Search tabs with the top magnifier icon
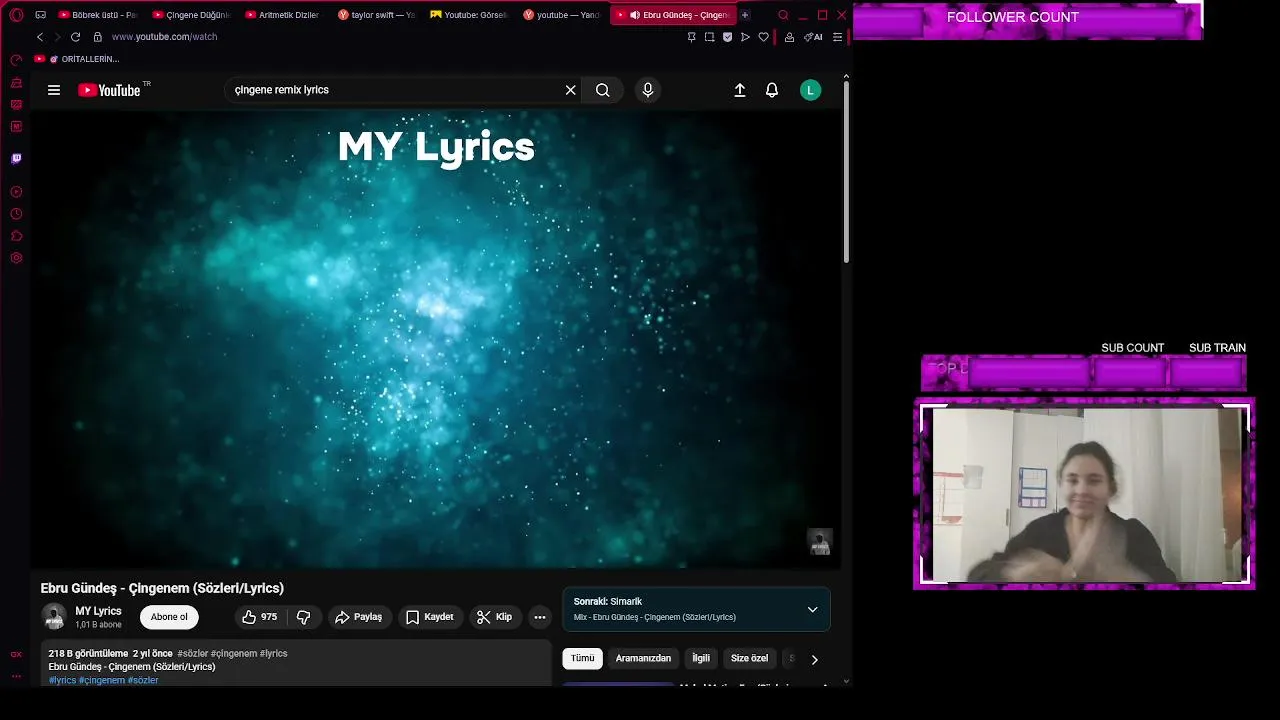Screen dimensions: 1280x720 click(x=783, y=15)
